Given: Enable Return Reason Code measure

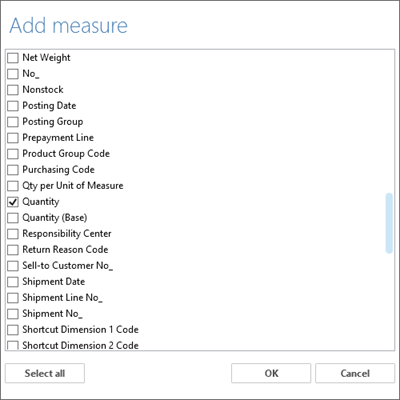Looking at the screenshot, I should click(x=13, y=250).
